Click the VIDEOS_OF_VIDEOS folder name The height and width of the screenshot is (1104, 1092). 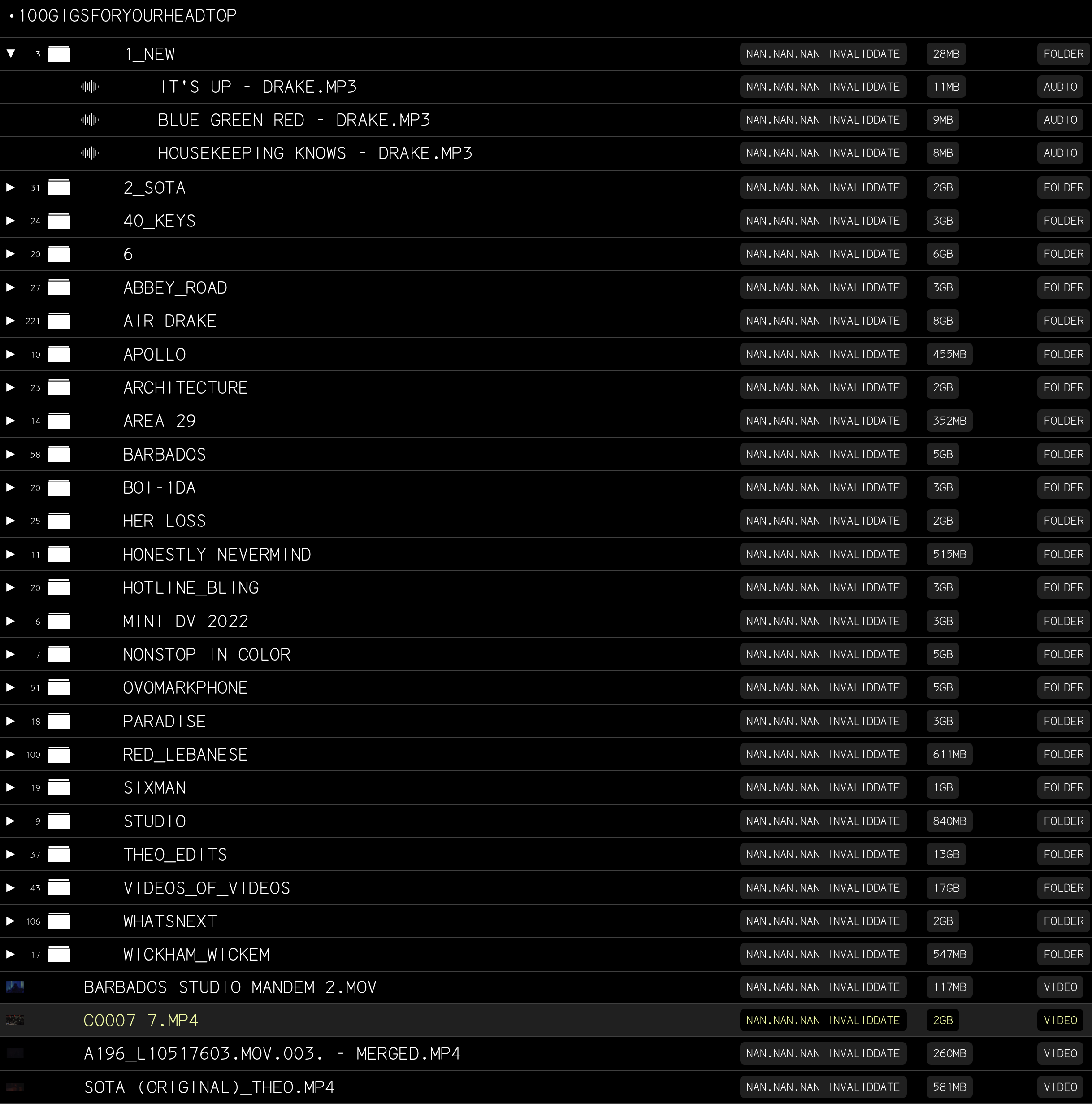[207, 888]
